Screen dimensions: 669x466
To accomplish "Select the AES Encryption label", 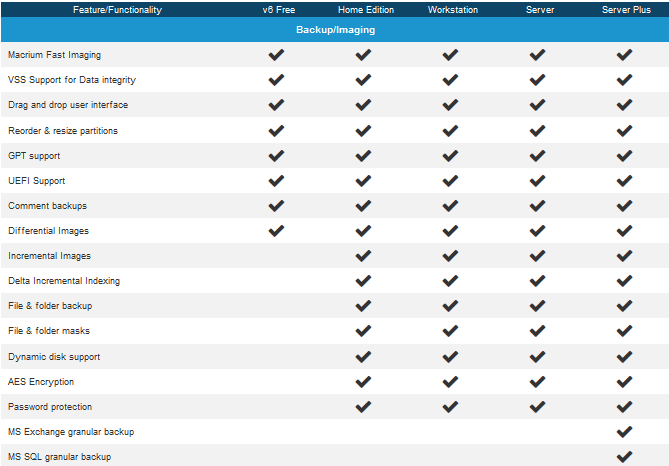I will coord(41,382).
